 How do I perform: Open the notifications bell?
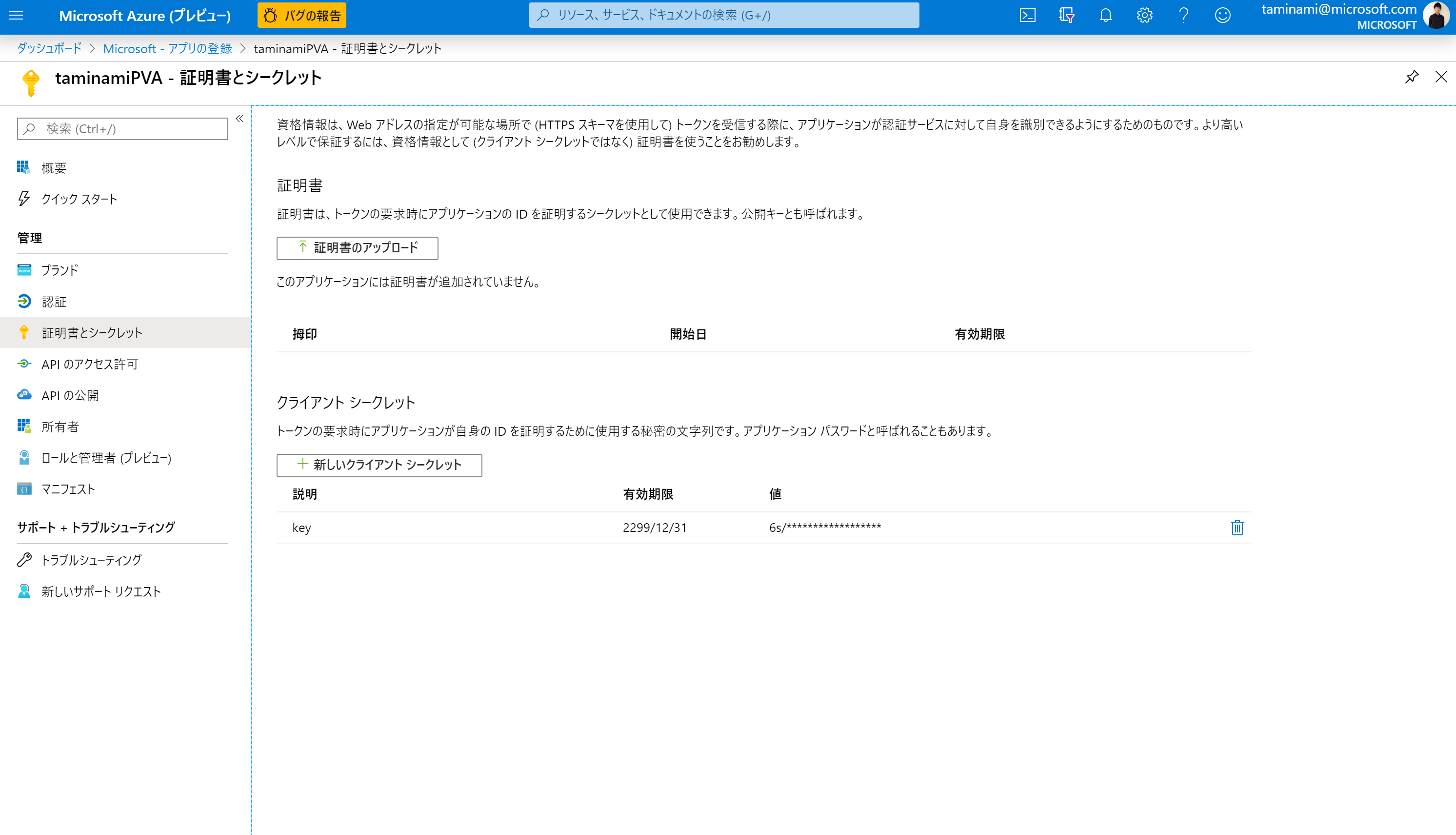(1105, 16)
